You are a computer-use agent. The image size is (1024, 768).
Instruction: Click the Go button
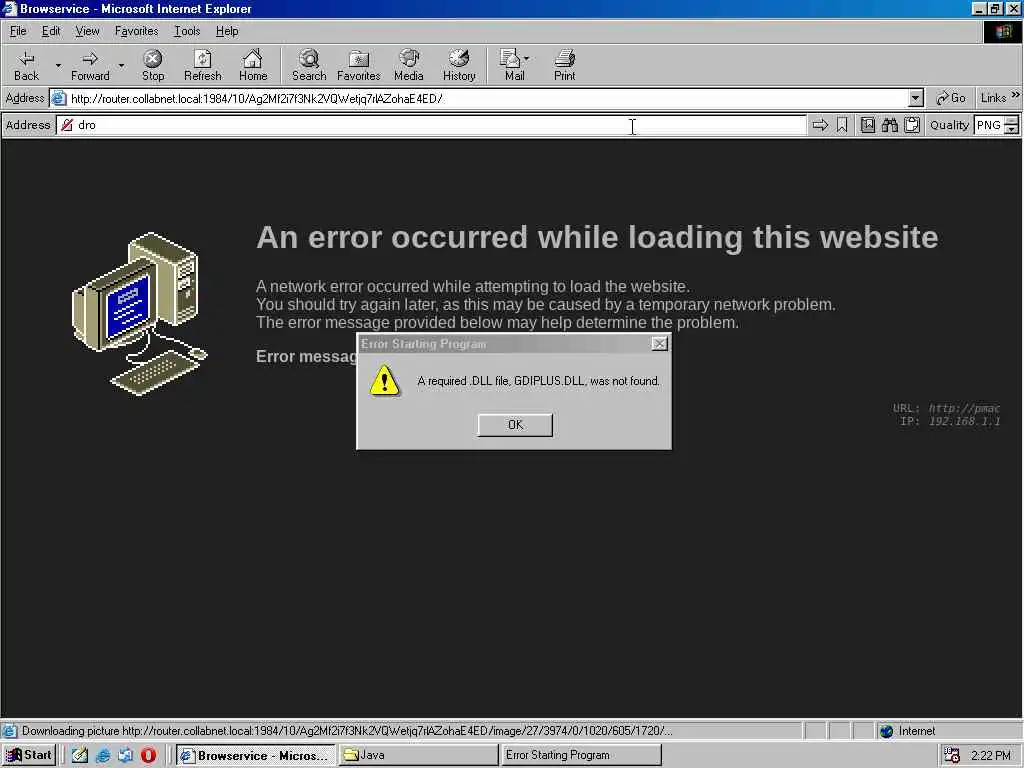(951, 98)
